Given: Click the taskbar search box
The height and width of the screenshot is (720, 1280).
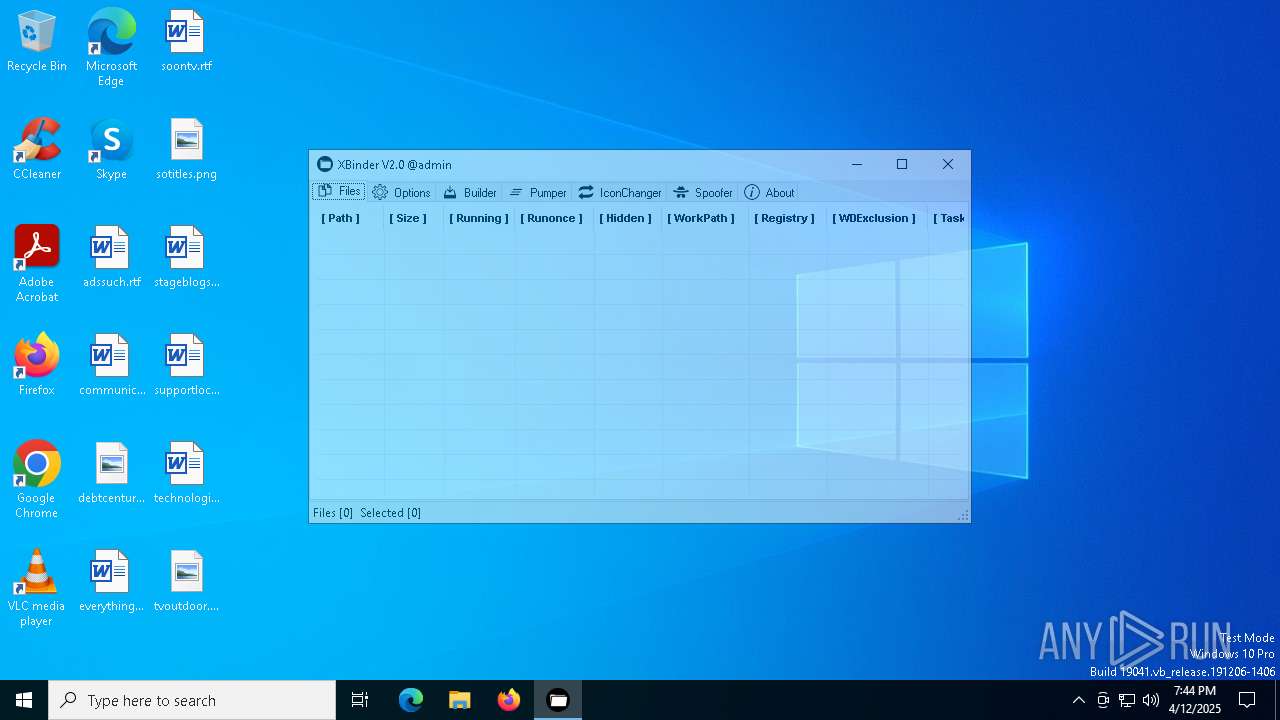Looking at the screenshot, I should click(x=192, y=700).
